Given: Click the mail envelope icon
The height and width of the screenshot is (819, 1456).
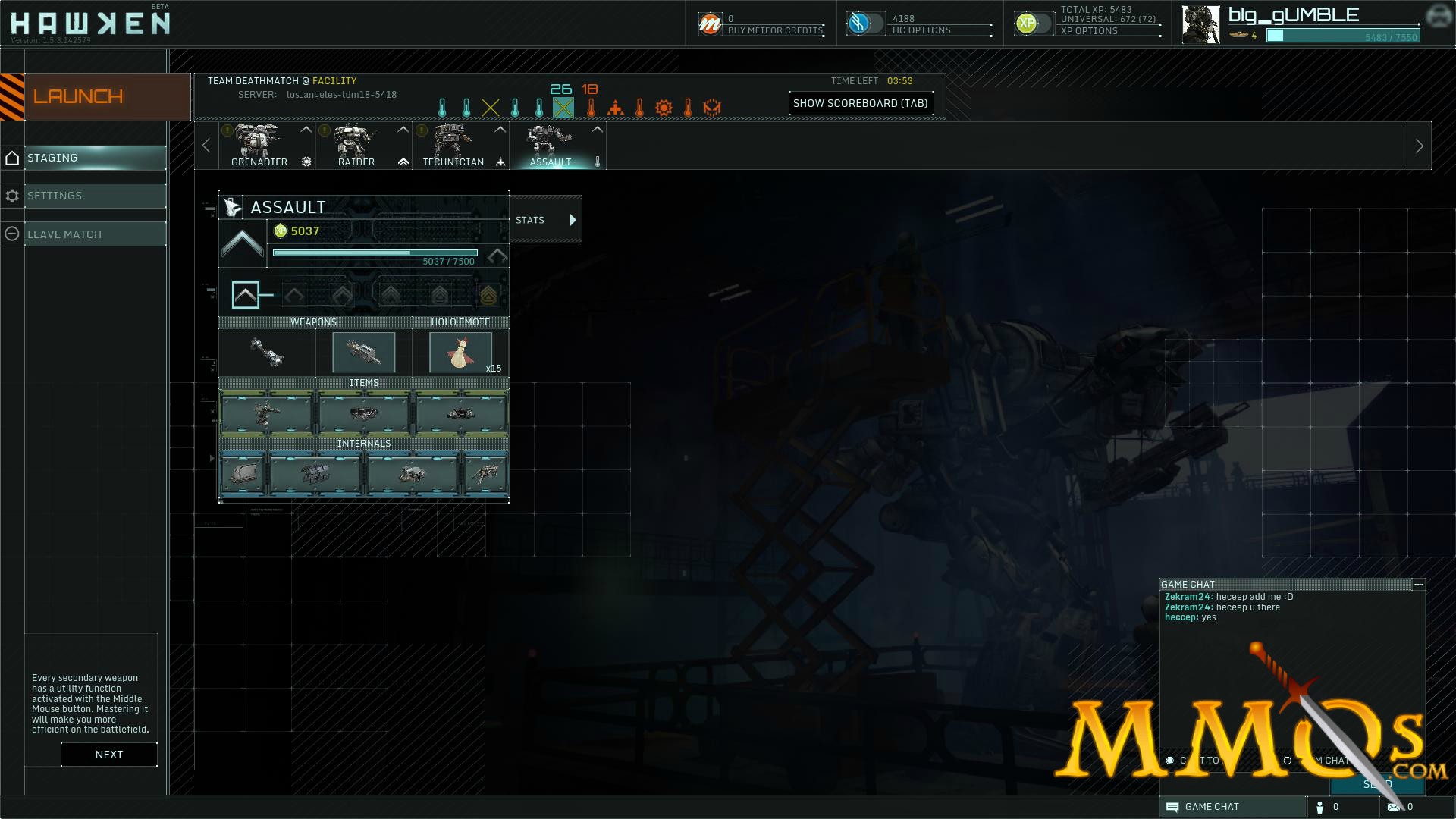Looking at the screenshot, I should pyautogui.click(x=1394, y=807).
